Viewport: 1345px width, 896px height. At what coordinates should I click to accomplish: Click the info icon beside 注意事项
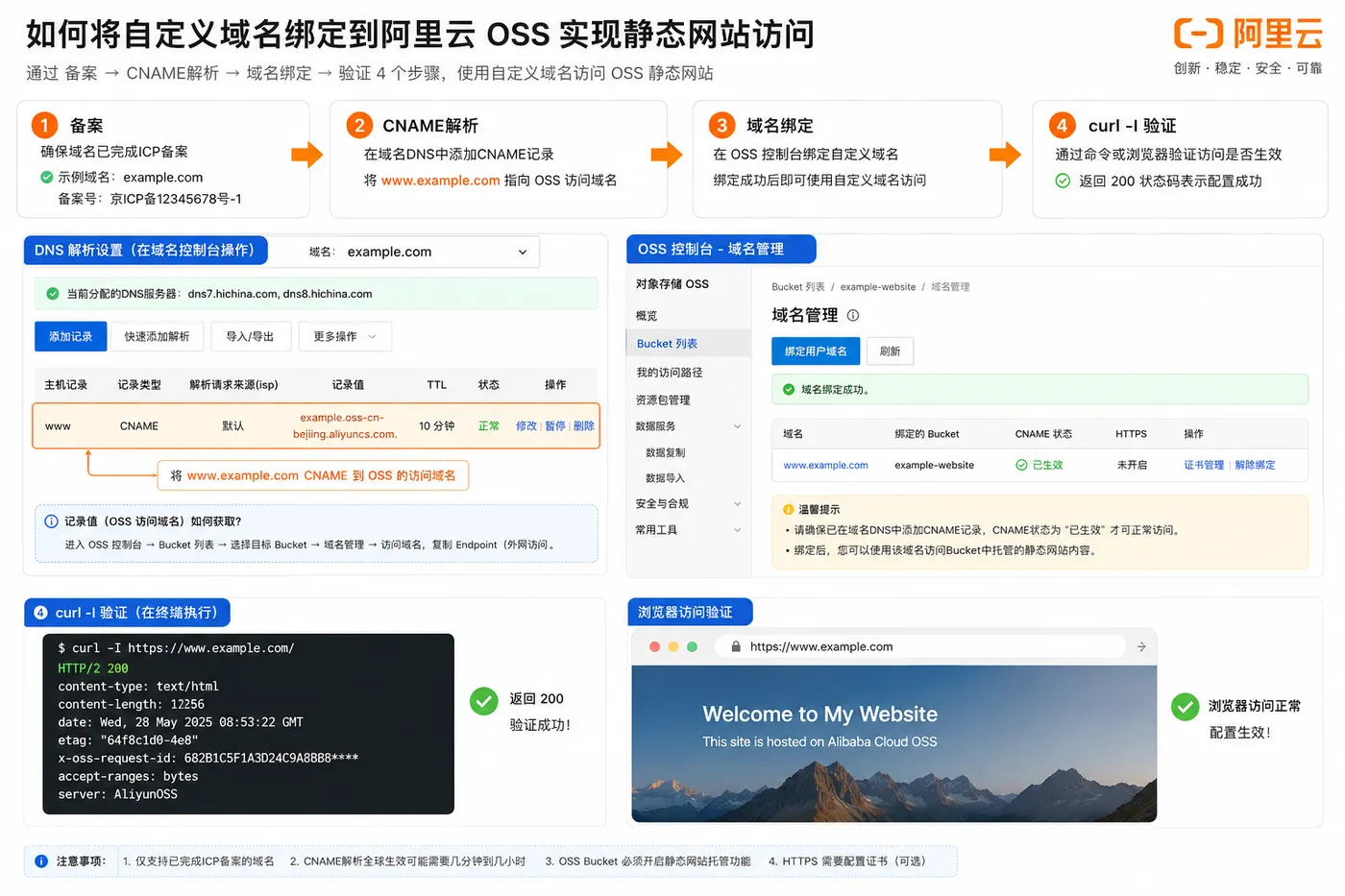(x=41, y=861)
